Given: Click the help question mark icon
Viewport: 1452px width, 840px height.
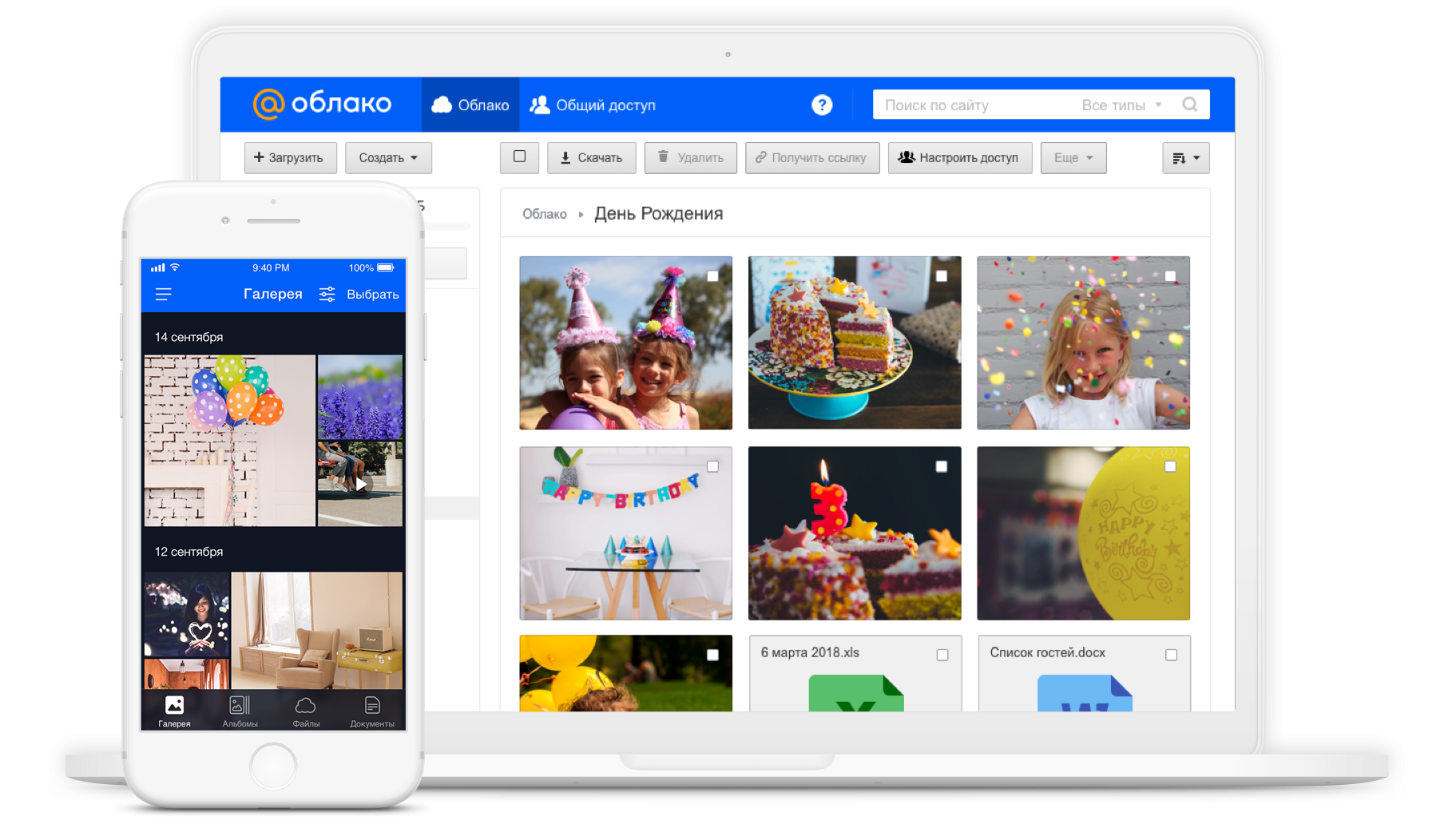Looking at the screenshot, I should 821,105.
